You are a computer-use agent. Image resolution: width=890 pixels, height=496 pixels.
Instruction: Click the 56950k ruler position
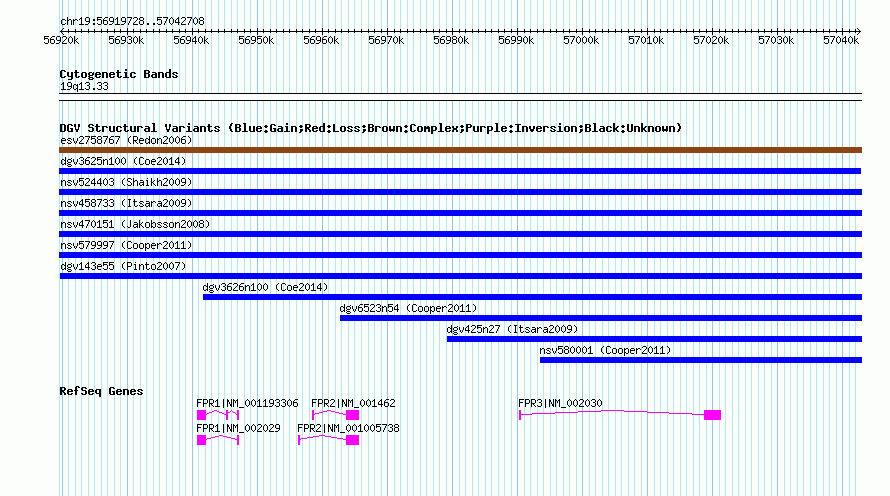[x=256, y=40]
